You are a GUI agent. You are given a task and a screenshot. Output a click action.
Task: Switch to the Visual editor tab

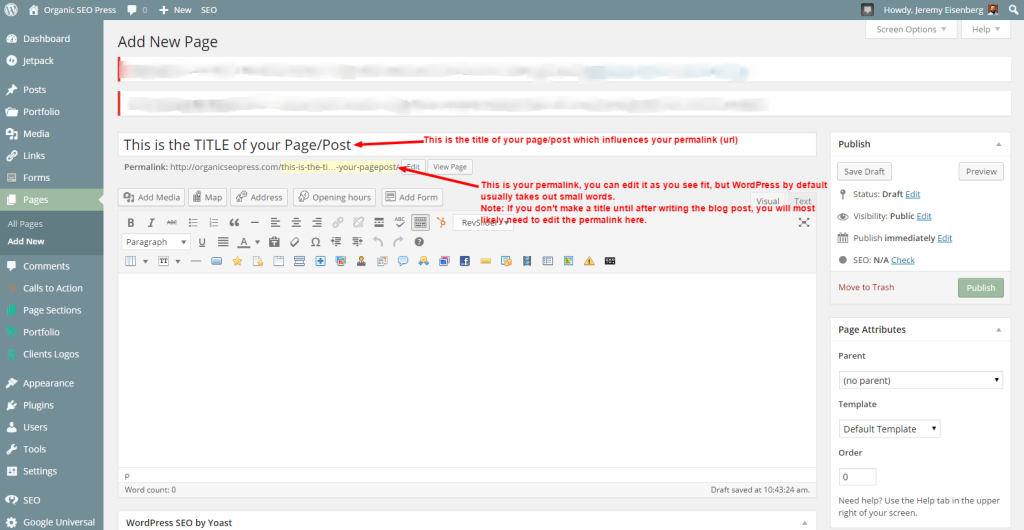pos(767,201)
